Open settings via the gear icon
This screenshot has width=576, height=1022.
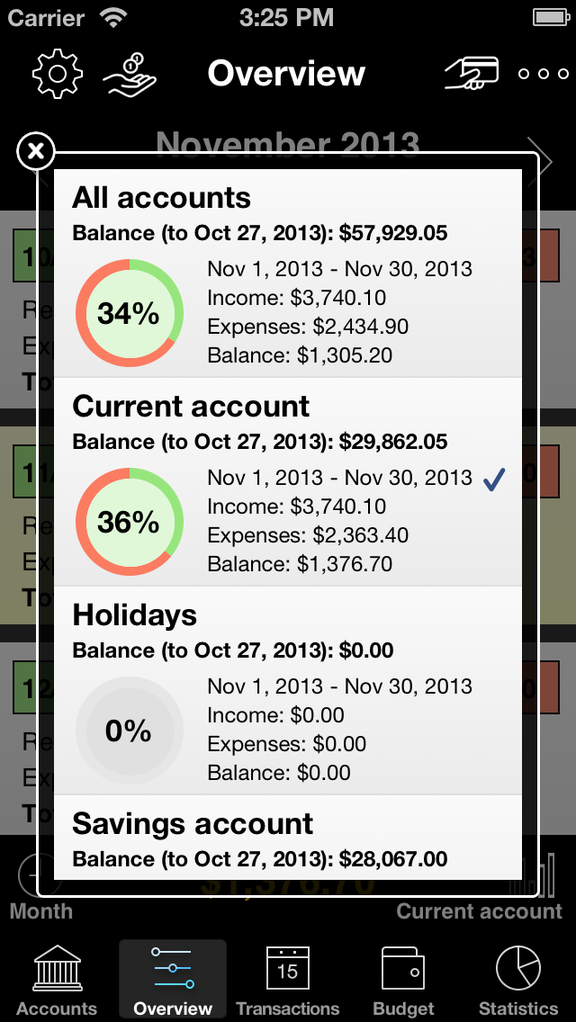click(x=57, y=73)
